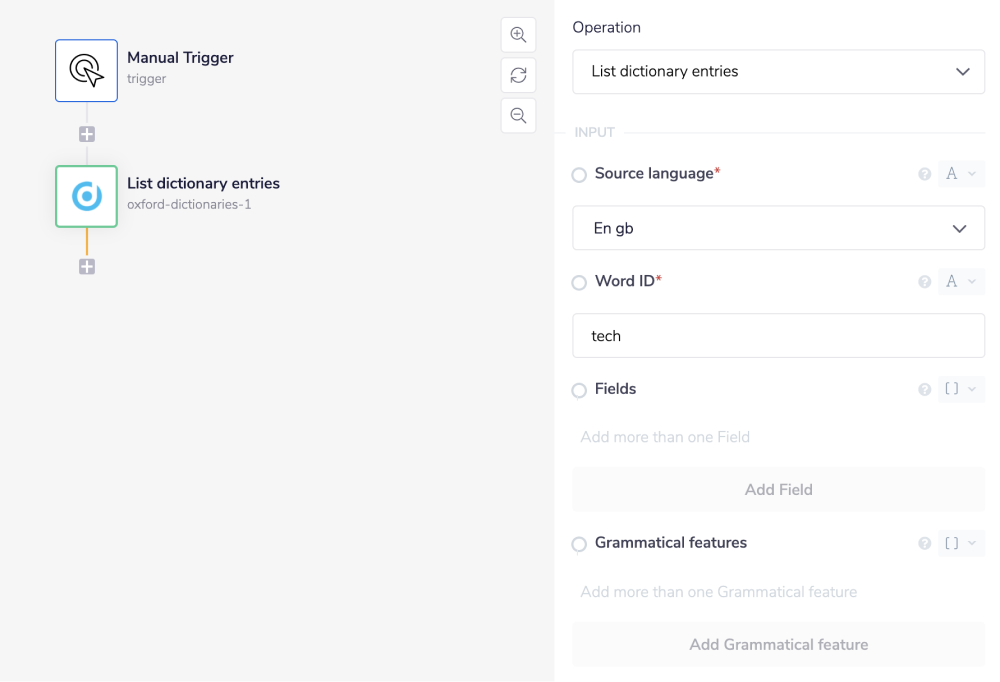This screenshot has width=1000, height=682.
Task: Open the Operation dropdown
Action: [x=778, y=72]
